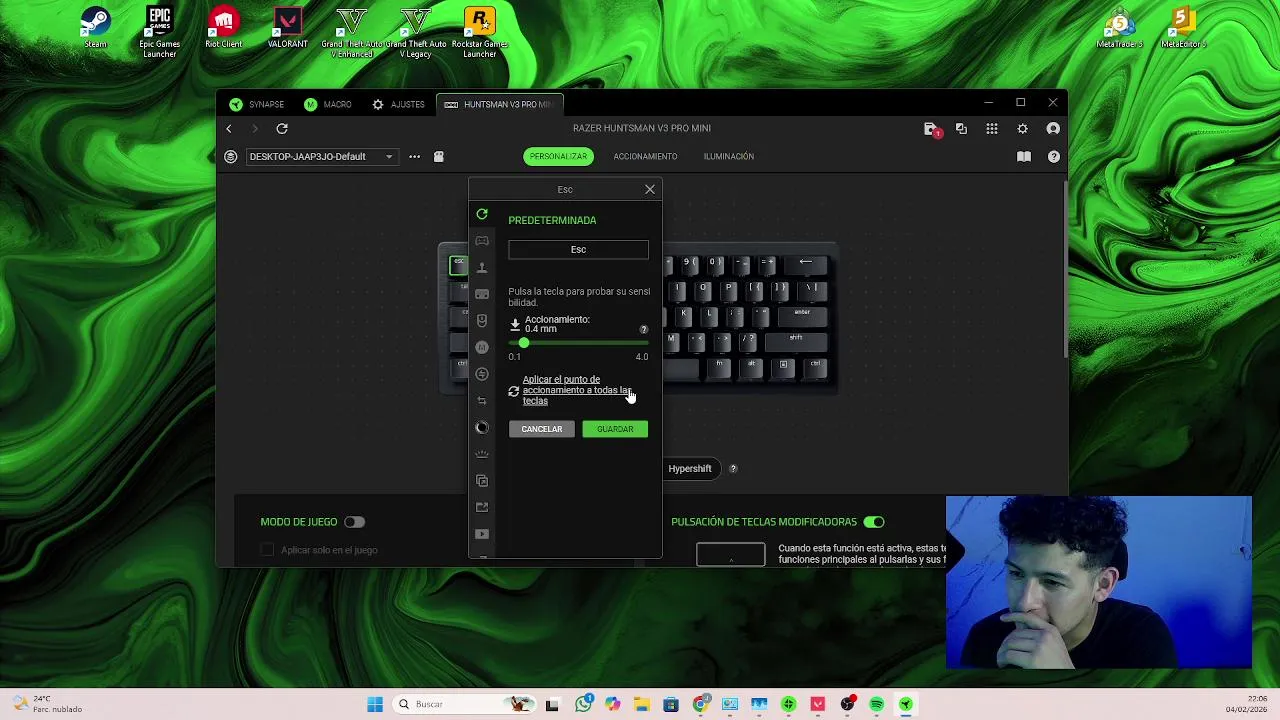This screenshot has height=720, width=1280.
Task: Click the taskbar Buscar search box
Action: point(465,704)
